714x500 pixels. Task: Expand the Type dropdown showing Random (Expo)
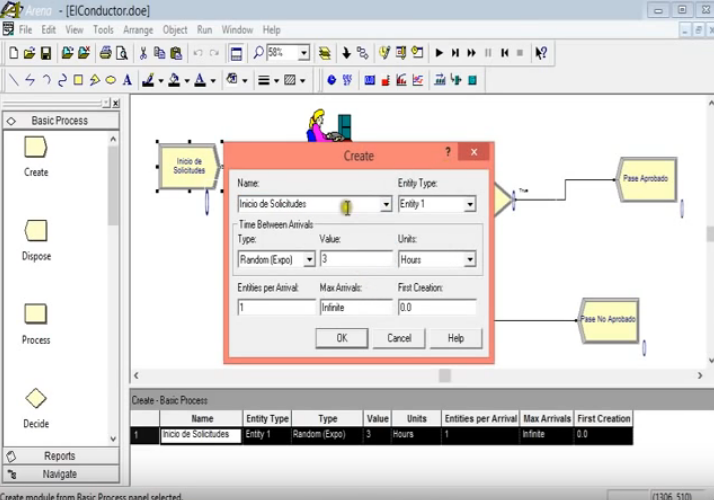click(308, 259)
